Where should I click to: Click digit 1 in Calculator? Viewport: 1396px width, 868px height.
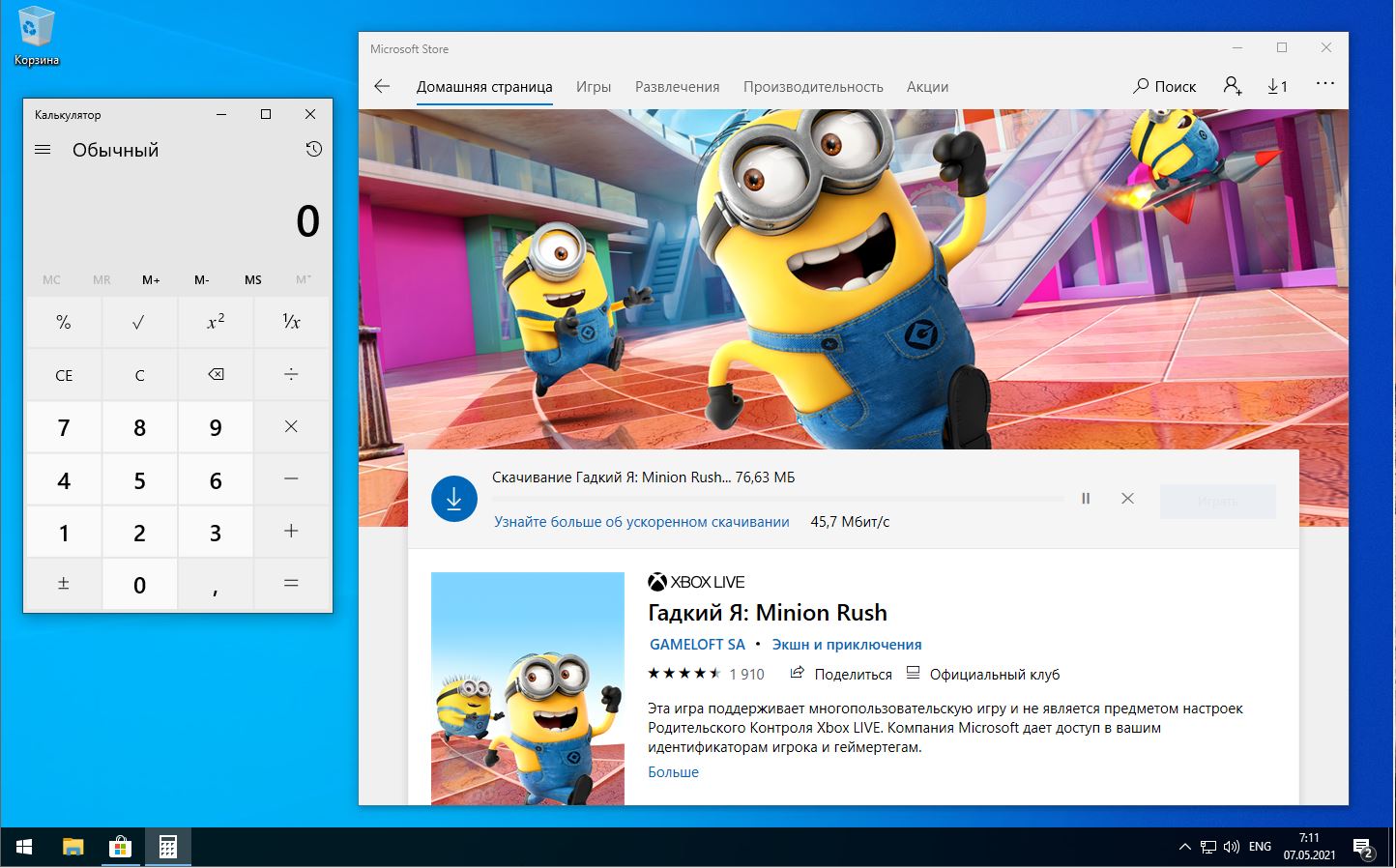64,532
